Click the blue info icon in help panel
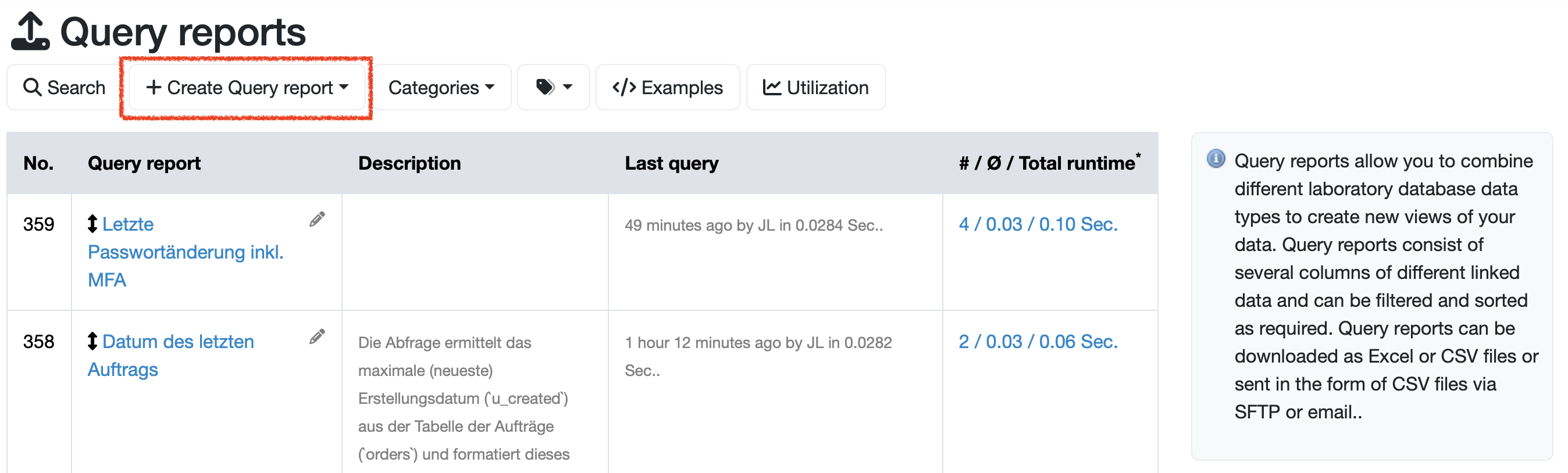This screenshot has width=1568, height=473. pos(1216,159)
